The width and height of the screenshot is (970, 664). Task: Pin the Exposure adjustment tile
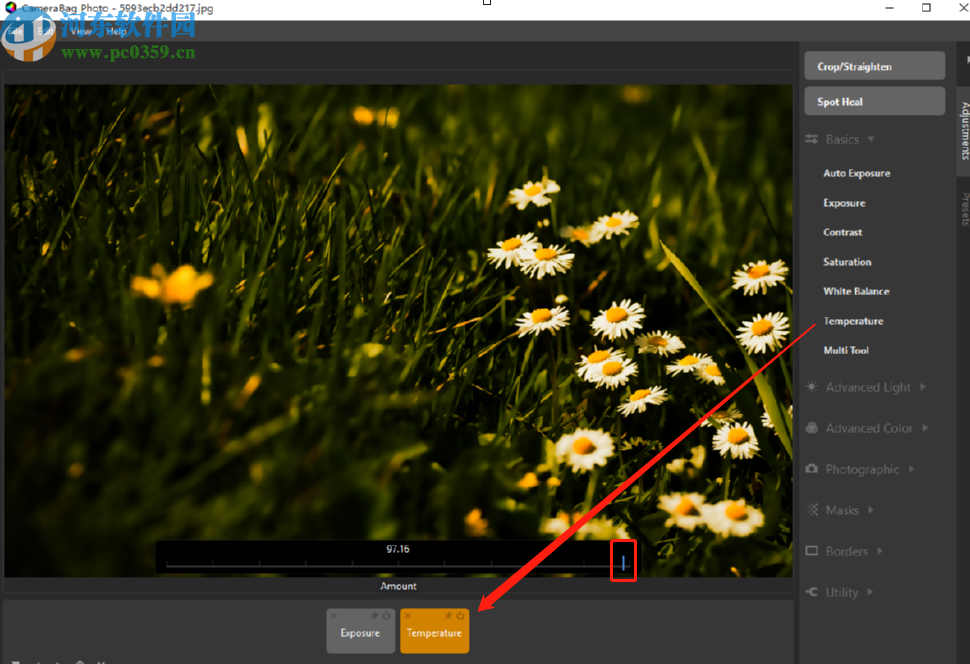tap(375, 616)
